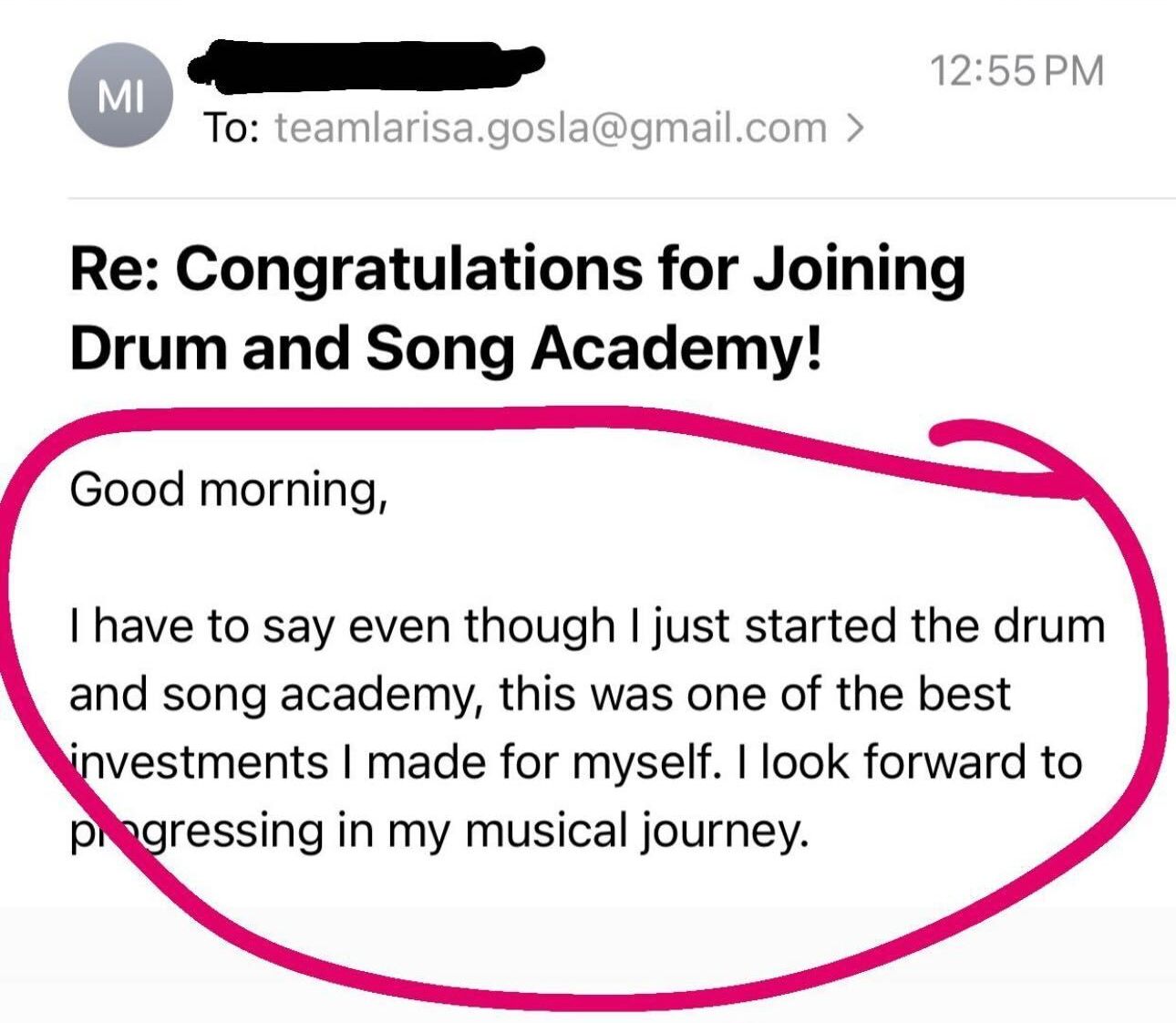The height and width of the screenshot is (1023, 1176).
Task: Expand recipient details chevron
Action: (853, 128)
